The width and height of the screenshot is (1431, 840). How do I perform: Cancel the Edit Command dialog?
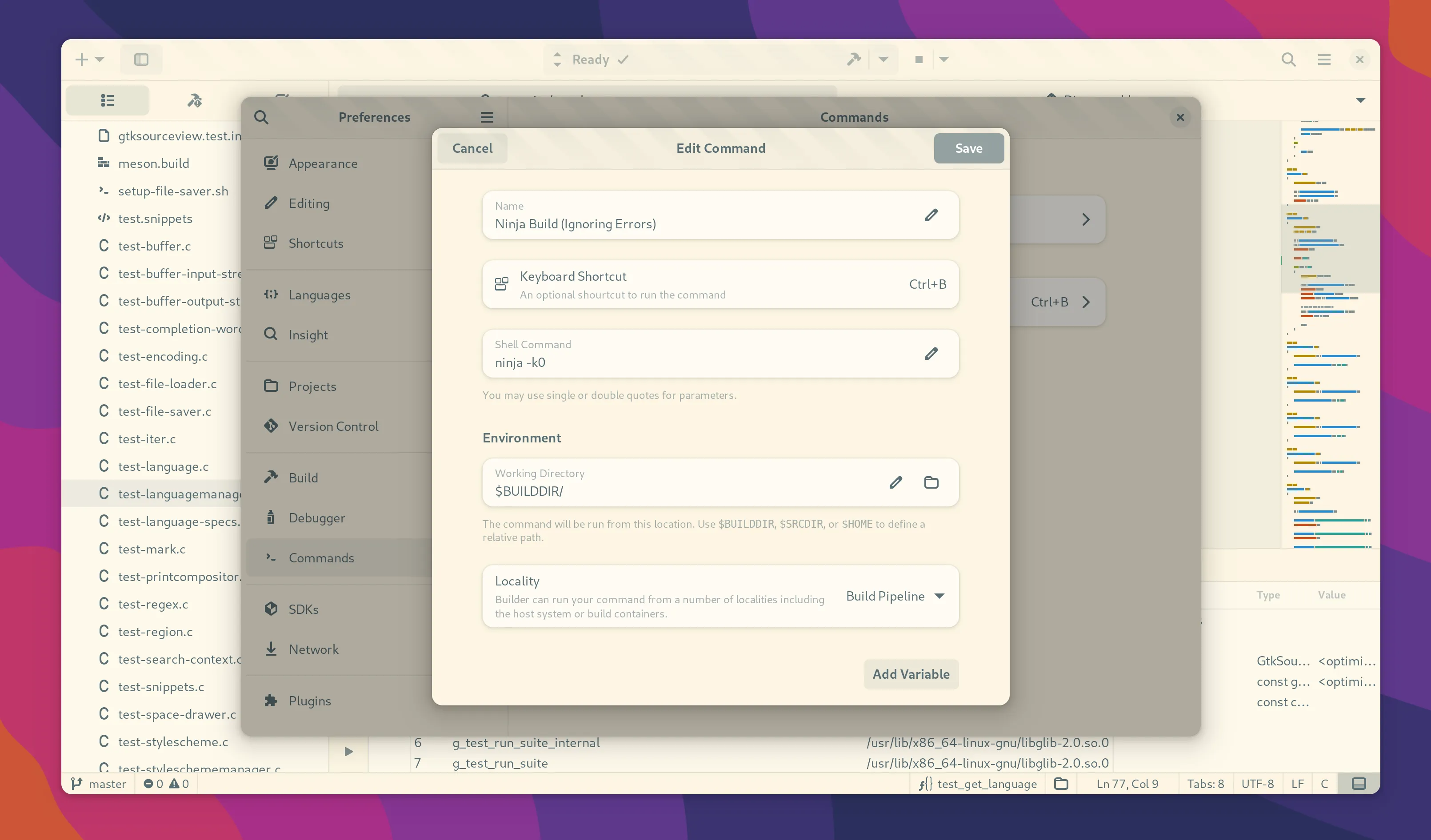tap(472, 148)
